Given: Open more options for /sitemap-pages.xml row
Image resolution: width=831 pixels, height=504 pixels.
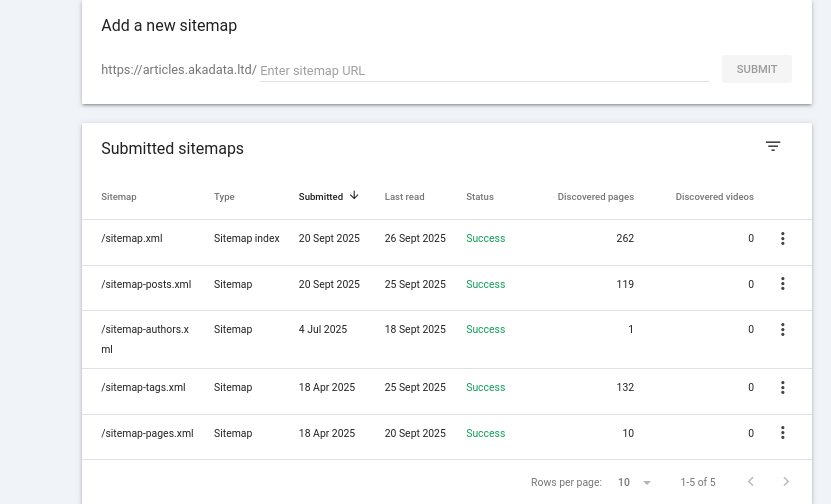Looking at the screenshot, I should coord(782,433).
